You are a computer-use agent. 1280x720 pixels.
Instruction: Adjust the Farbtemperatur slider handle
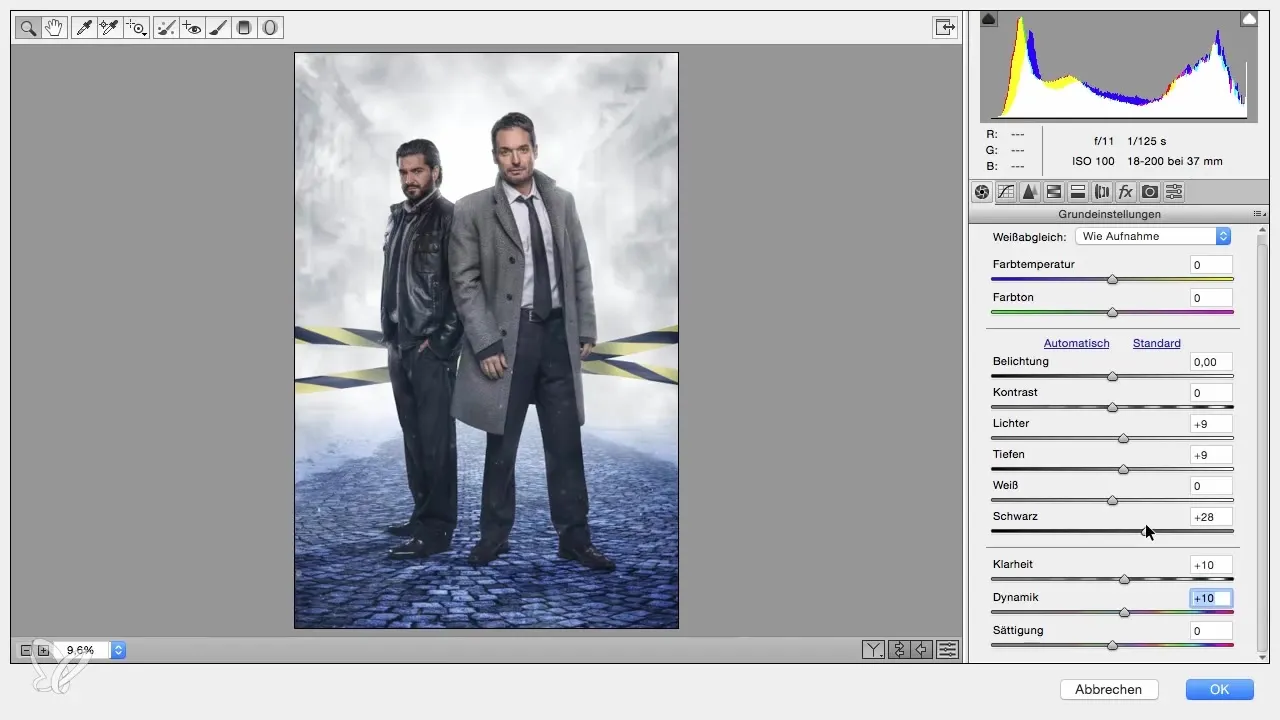[x=1112, y=280]
